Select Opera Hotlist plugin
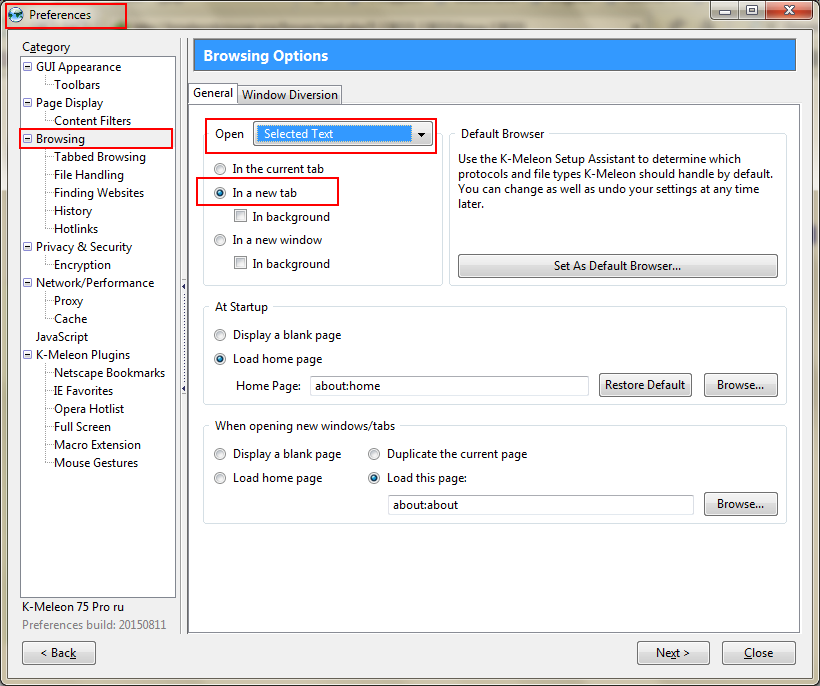Screen dimensions: 820x686 pos(89,409)
